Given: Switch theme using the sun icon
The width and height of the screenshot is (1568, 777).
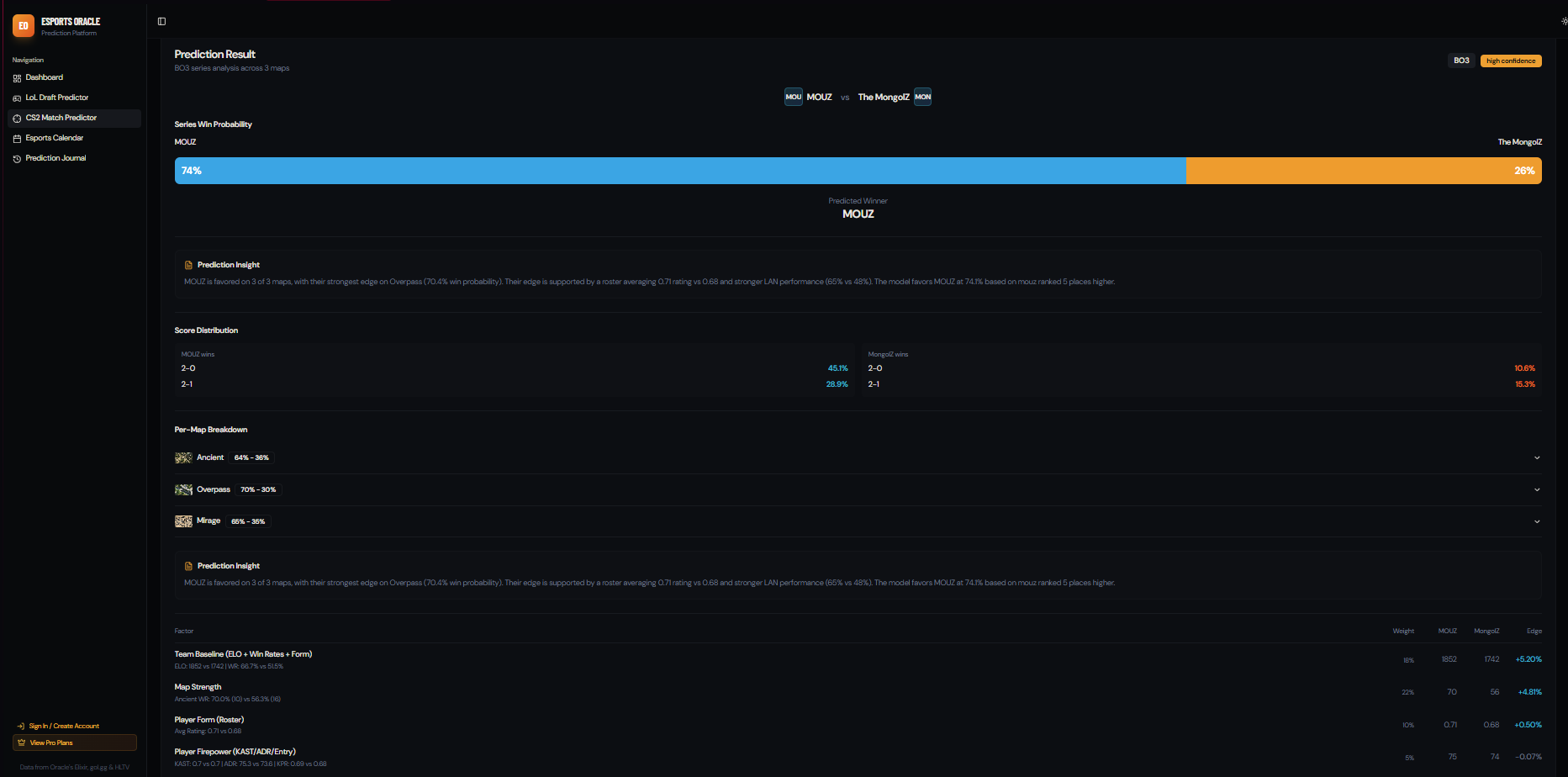Looking at the screenshot, I should pos(1564,21).
